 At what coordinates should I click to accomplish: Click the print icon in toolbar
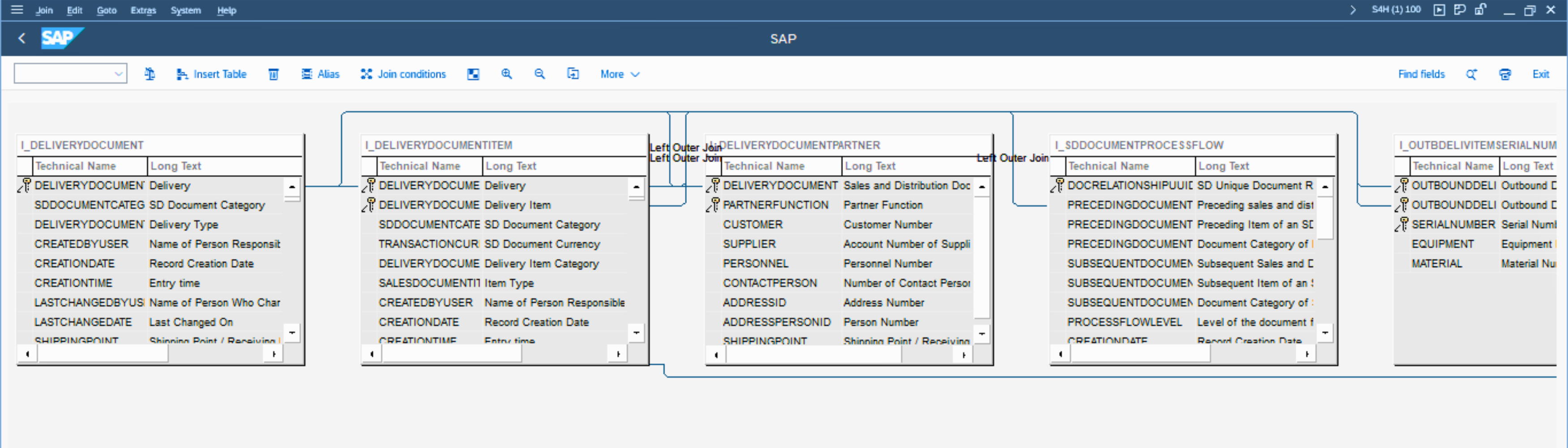pos(1505,74)
